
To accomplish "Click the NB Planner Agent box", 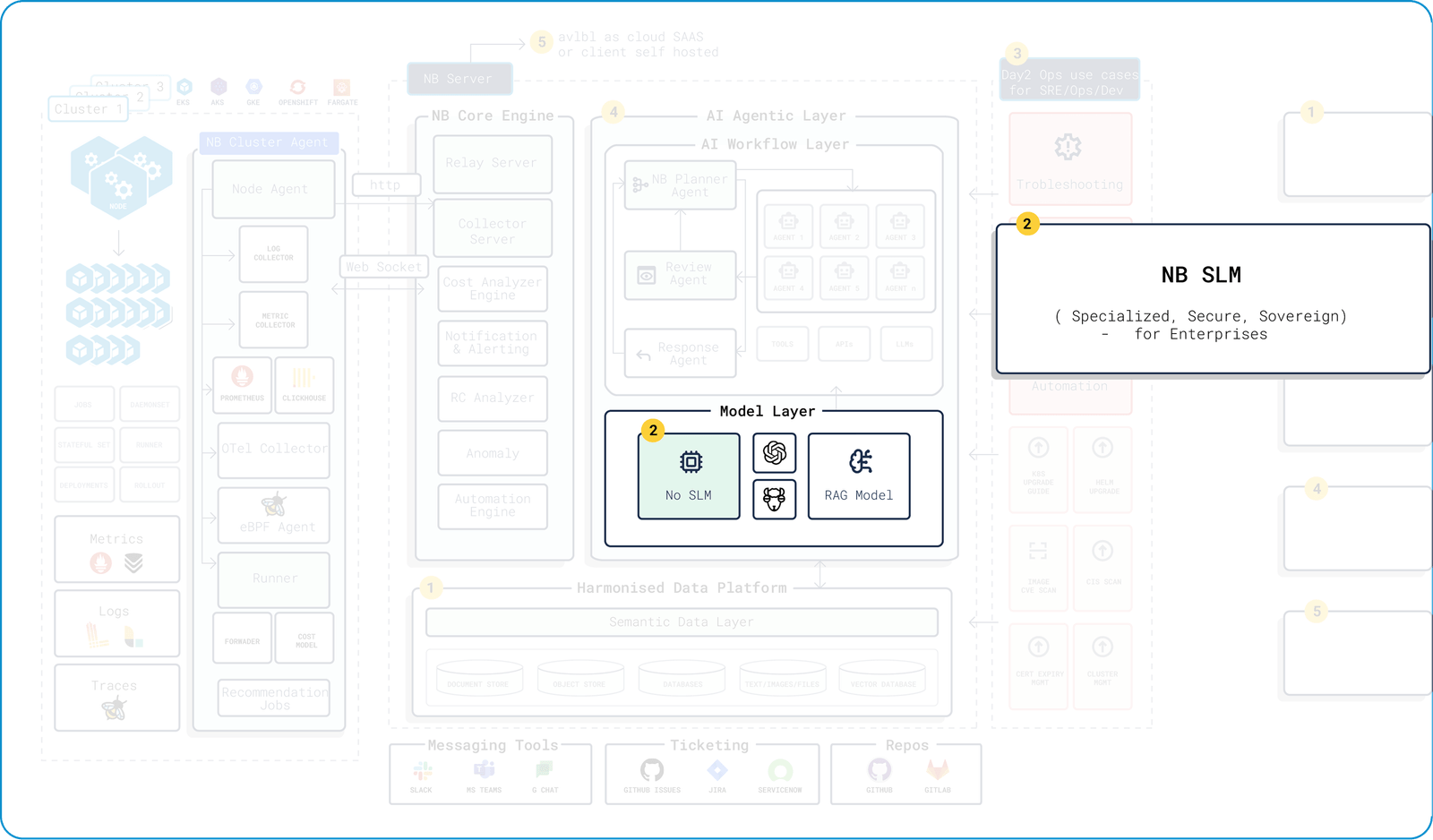I will pyautogui.click(x=681, y=185).
